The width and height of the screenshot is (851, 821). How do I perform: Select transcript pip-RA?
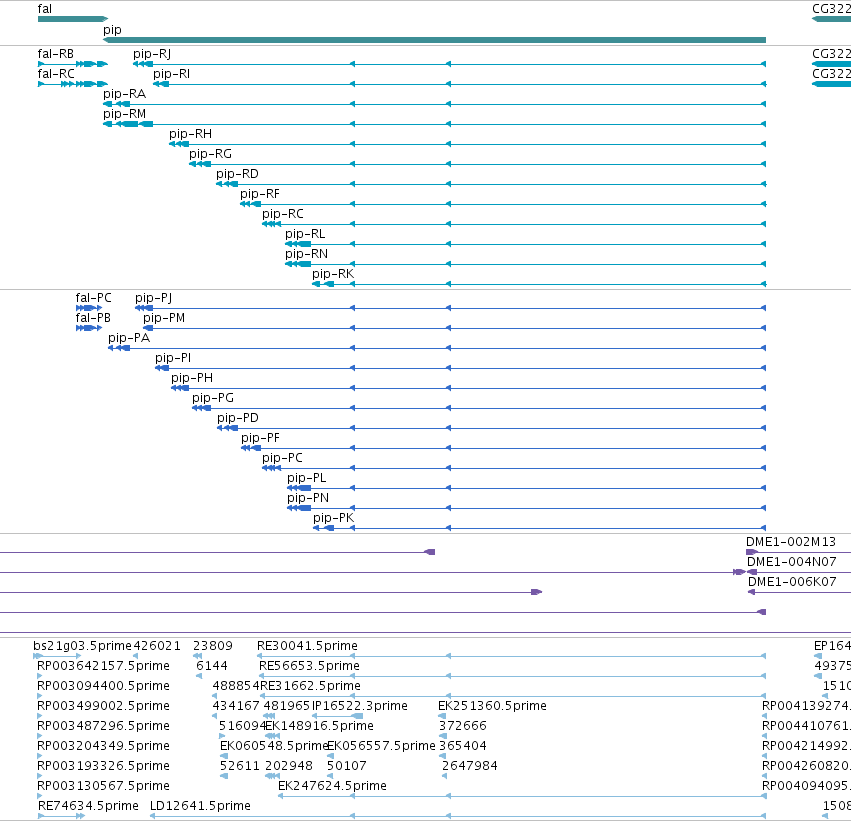(124, 94)
